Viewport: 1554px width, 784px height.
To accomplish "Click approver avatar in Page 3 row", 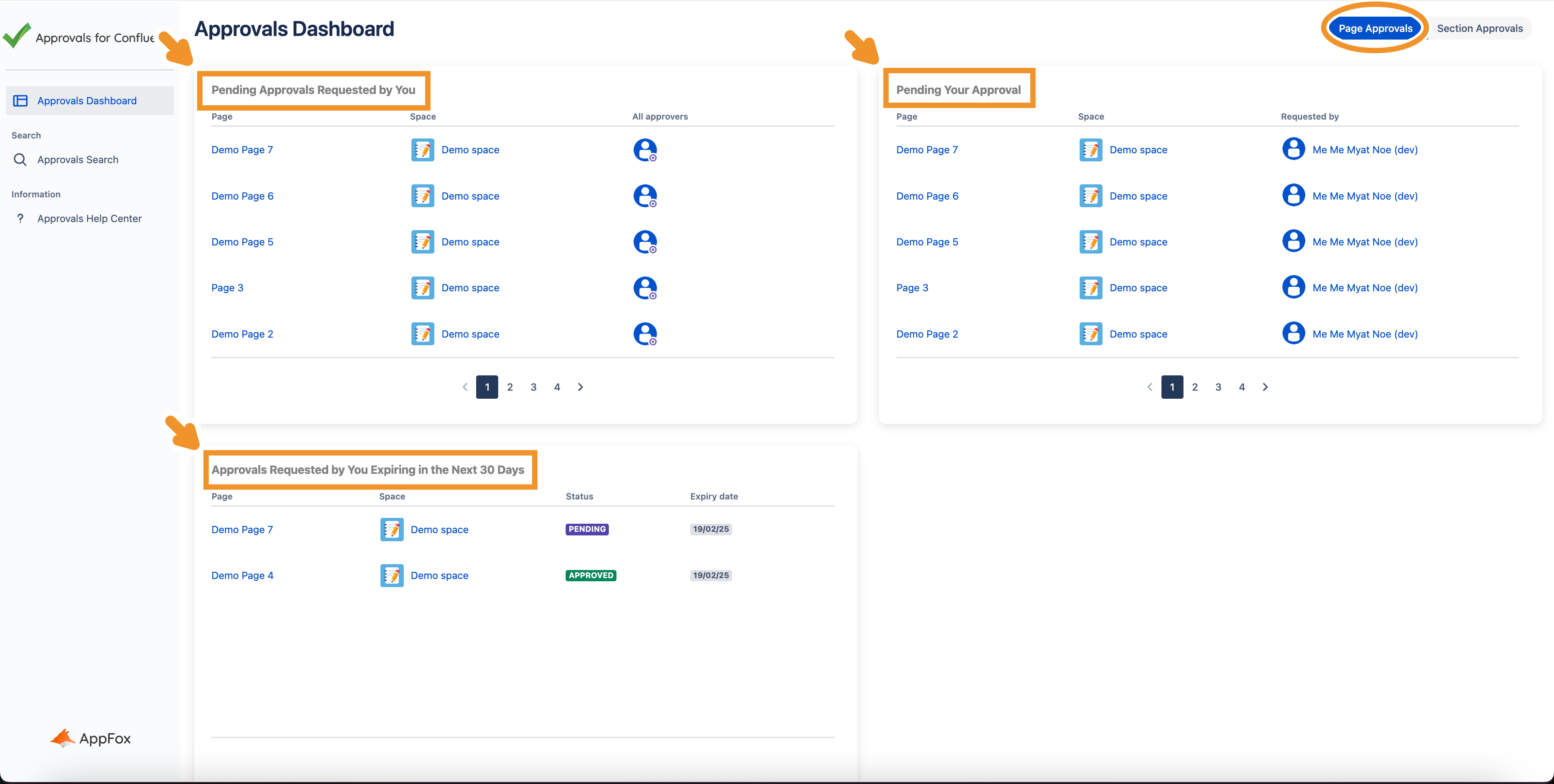I will tap(645, 288).
